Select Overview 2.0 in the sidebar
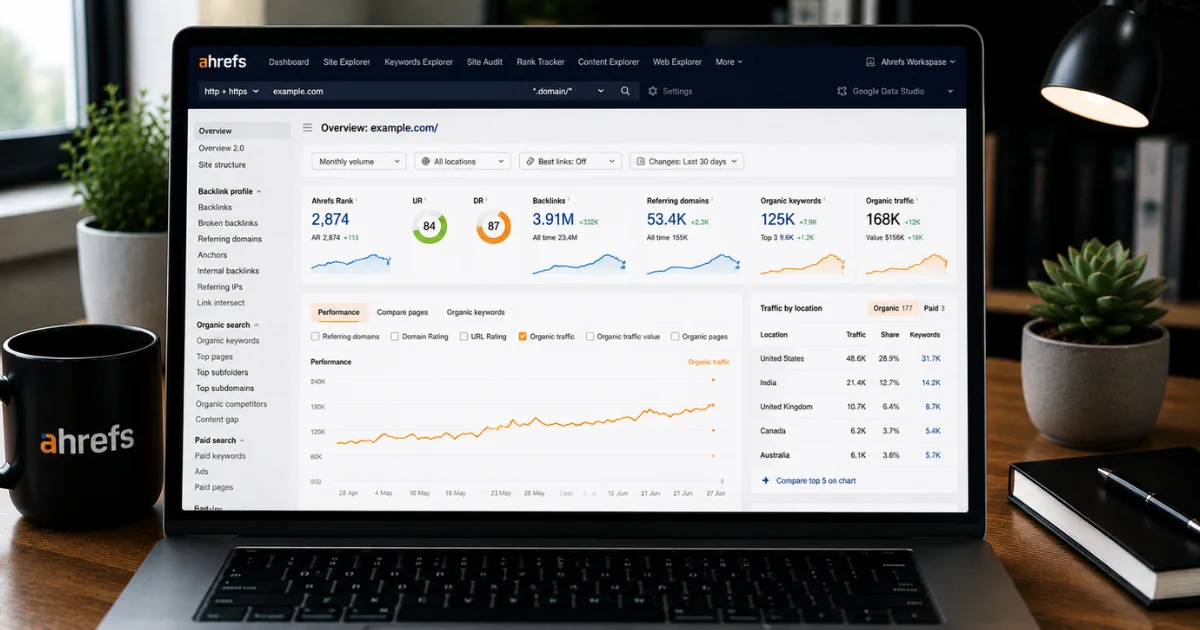 click(221, 148)
